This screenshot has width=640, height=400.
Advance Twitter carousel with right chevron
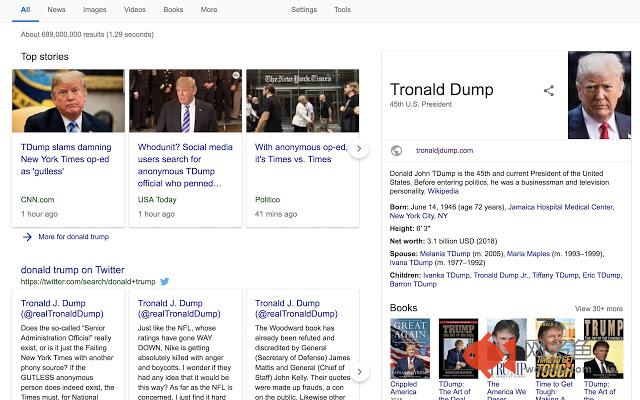click(359, 372)
